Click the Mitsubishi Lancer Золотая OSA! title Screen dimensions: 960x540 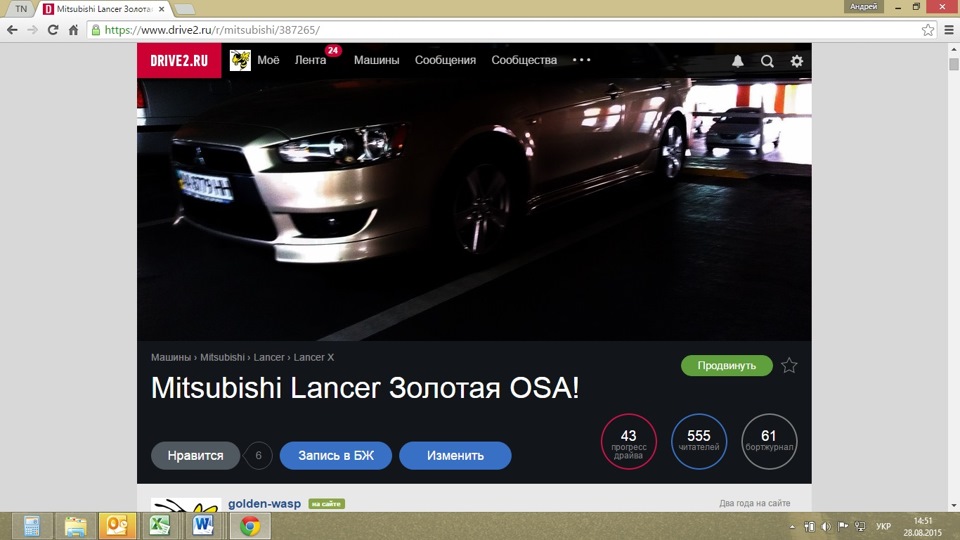pyautogui.click(x=365, y=388)
